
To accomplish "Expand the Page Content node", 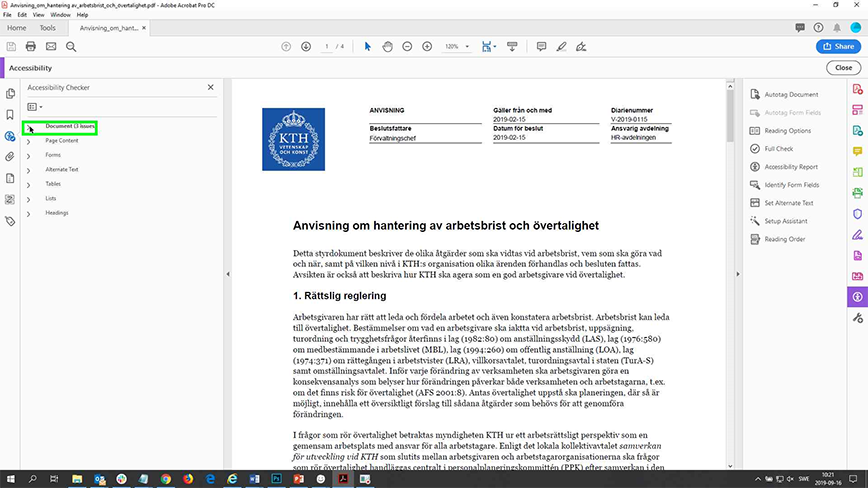I will click(29, 142).
